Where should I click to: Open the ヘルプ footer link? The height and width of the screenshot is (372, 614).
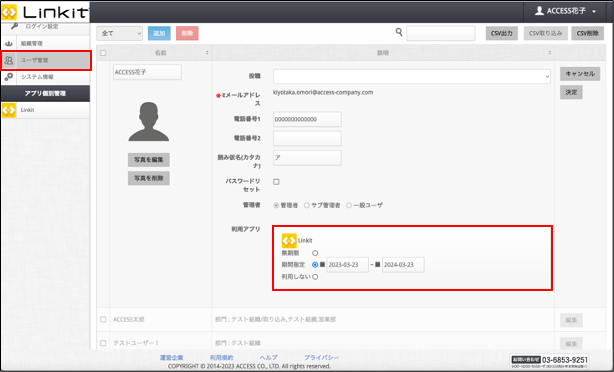(x=269, y=358)
